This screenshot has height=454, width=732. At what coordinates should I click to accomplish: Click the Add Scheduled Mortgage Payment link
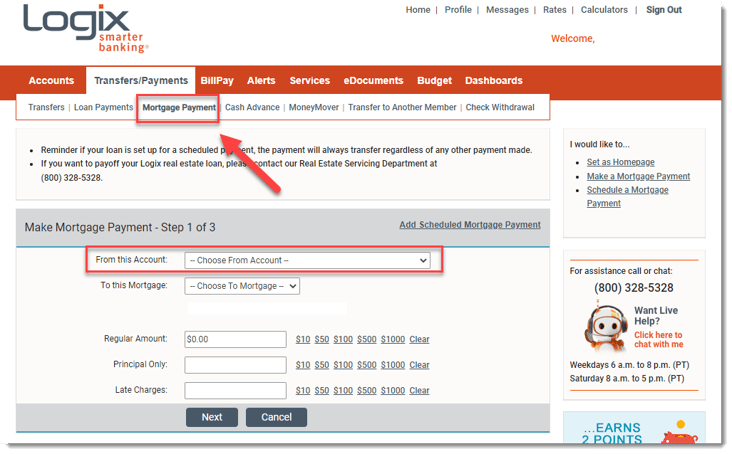(470, 225)
